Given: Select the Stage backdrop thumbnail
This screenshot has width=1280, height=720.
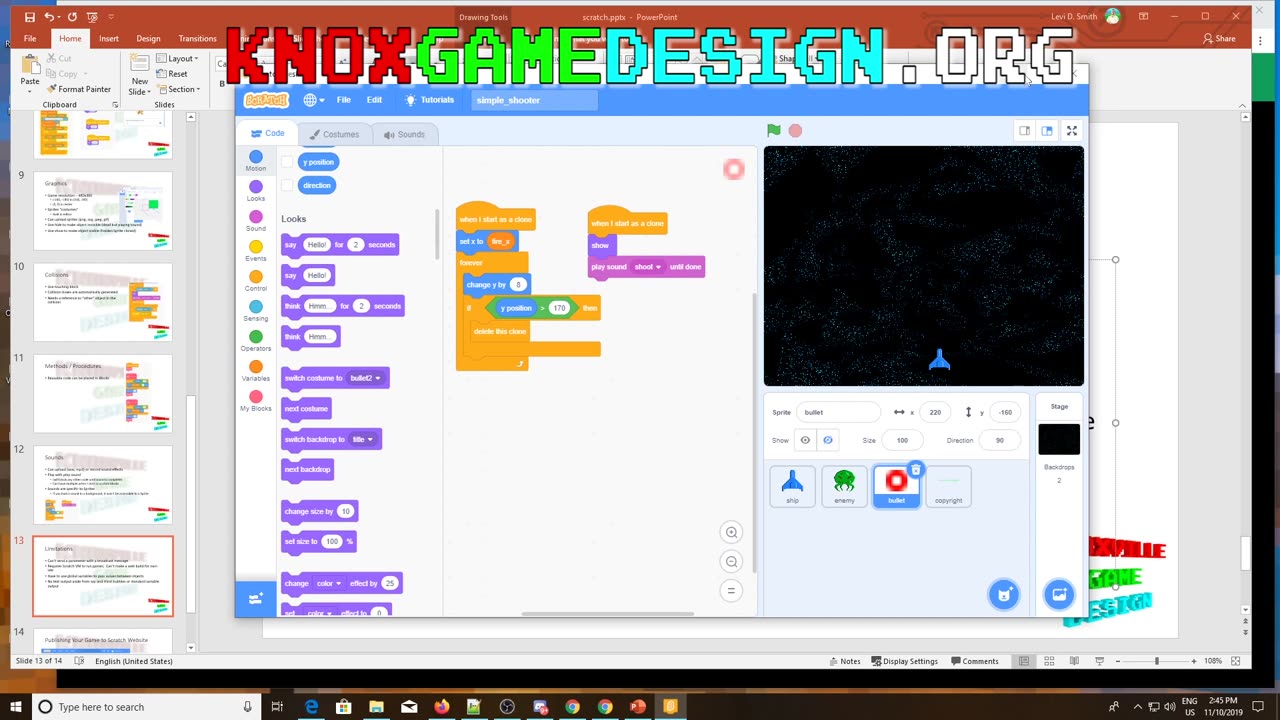Looking at the screenshot, I should coord(1059,439).
